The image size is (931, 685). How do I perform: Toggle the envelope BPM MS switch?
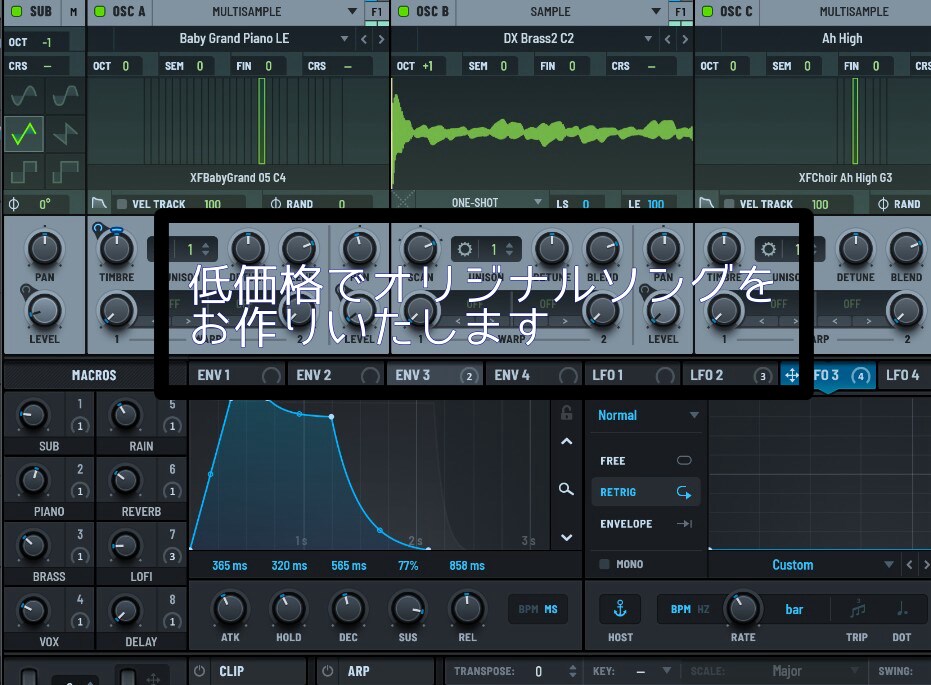538,609
